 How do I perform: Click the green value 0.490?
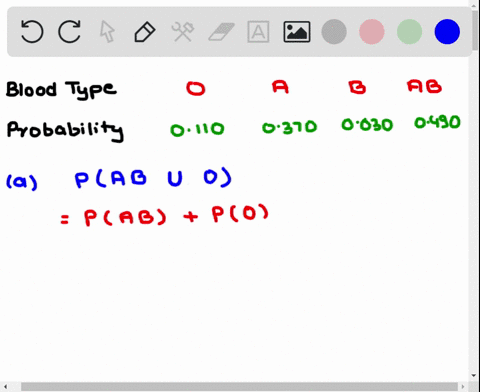[x=437, y=122]
